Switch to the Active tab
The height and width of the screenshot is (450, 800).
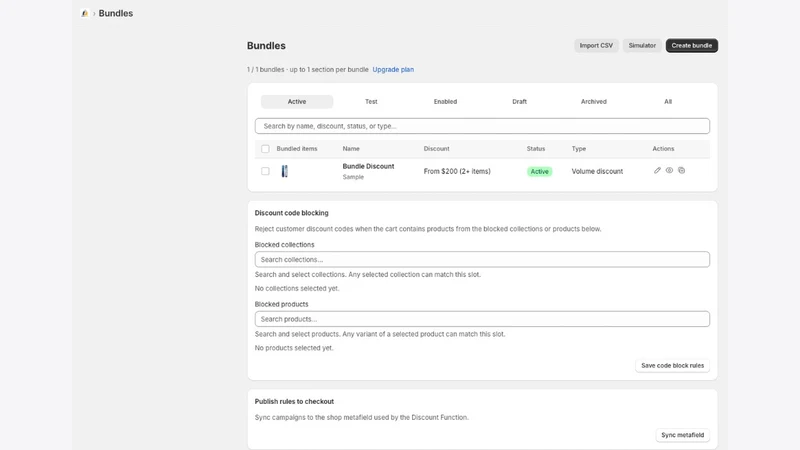click(297, 102)
